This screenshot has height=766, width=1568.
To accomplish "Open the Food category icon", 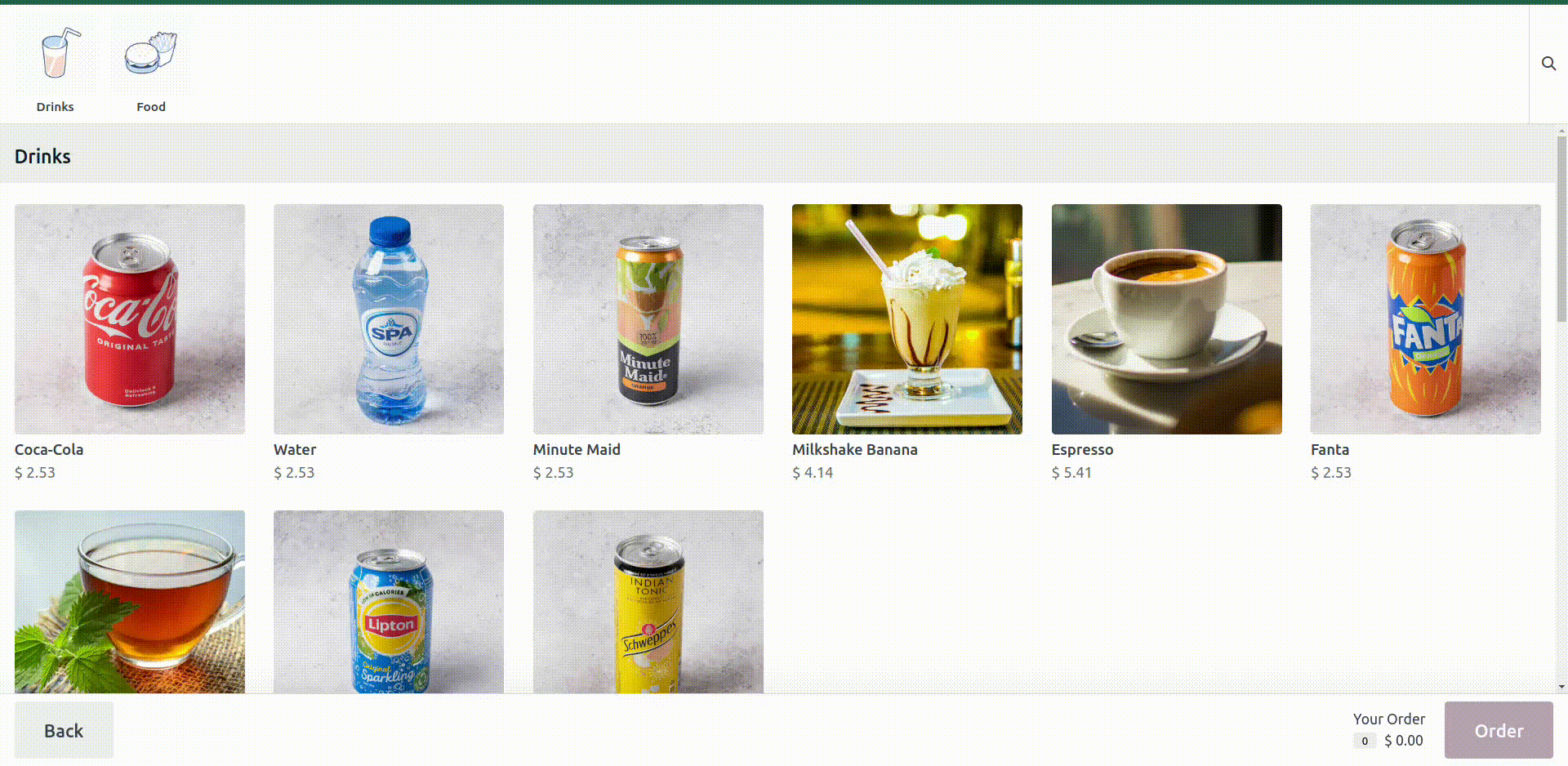I will click(x=151, y=53).
